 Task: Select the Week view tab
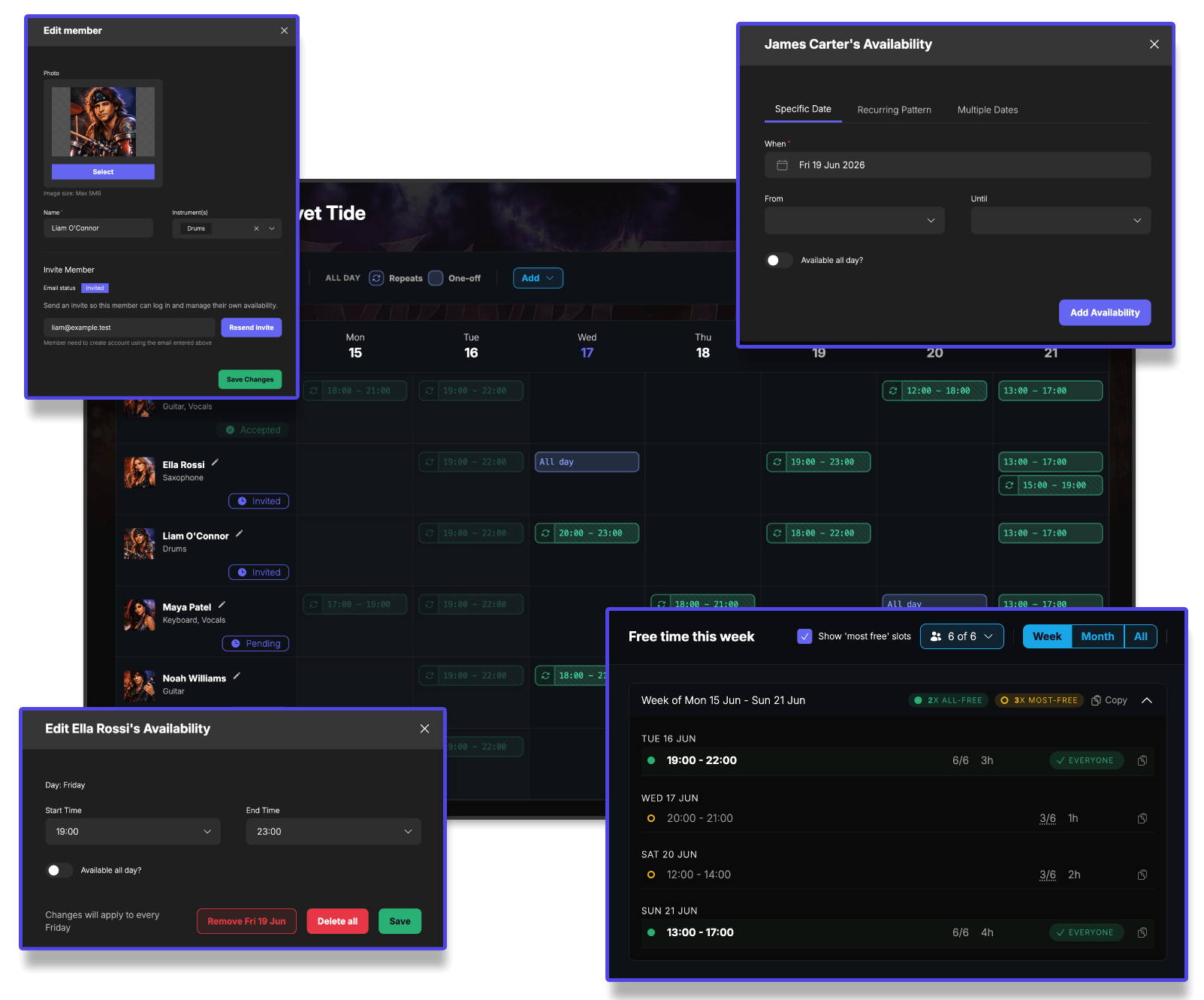tap(1047, 636)
